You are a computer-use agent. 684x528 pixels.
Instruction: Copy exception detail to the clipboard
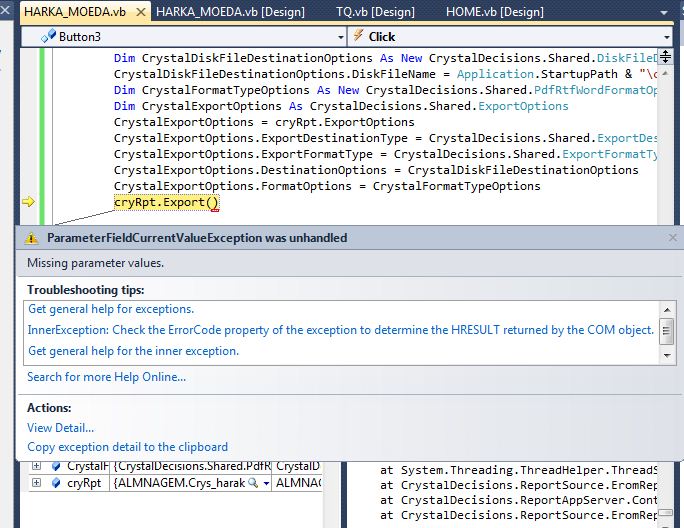point(127,447)
